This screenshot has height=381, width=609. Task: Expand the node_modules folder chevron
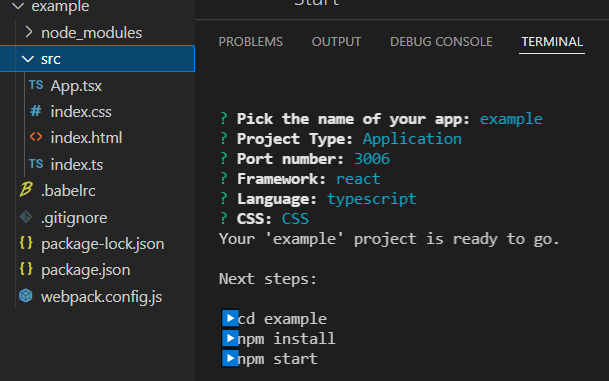coord(28,32)
